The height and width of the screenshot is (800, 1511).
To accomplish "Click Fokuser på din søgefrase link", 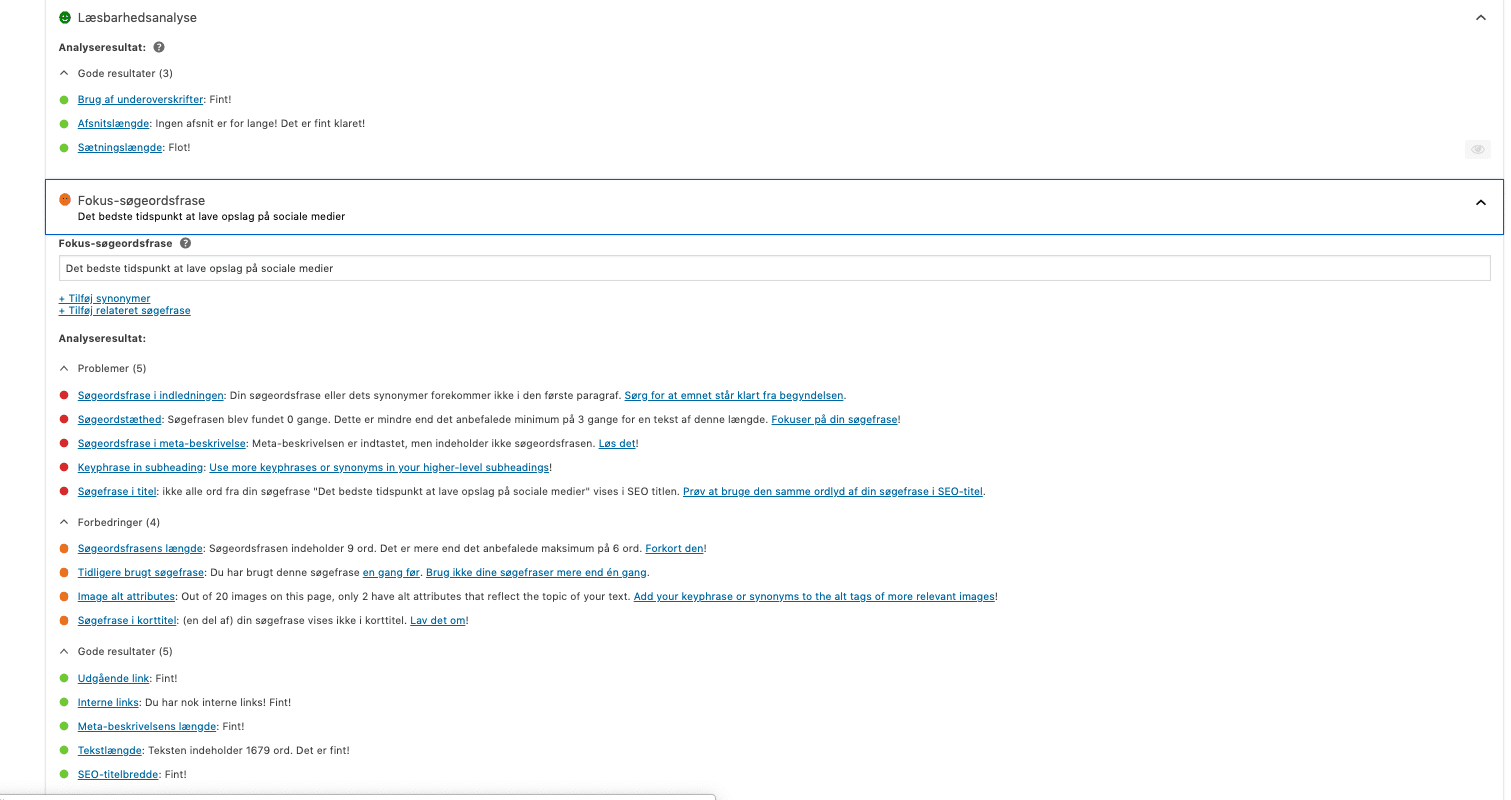I will coord(834,419).
